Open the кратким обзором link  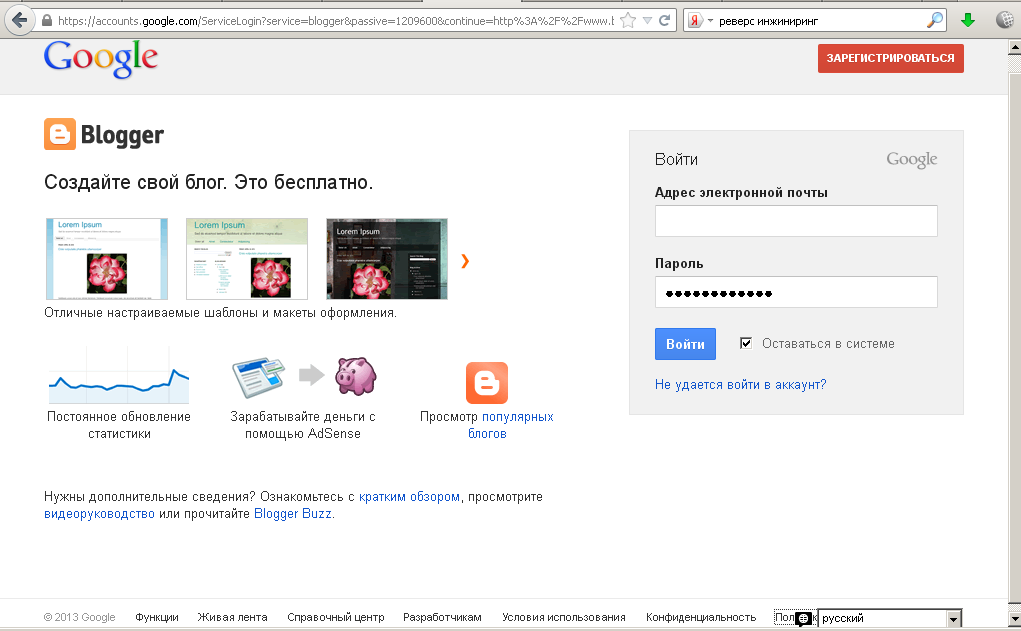point(410,497)
